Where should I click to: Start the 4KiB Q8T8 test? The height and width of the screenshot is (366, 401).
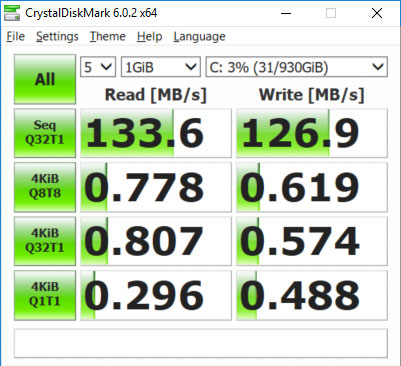point(45,187)
